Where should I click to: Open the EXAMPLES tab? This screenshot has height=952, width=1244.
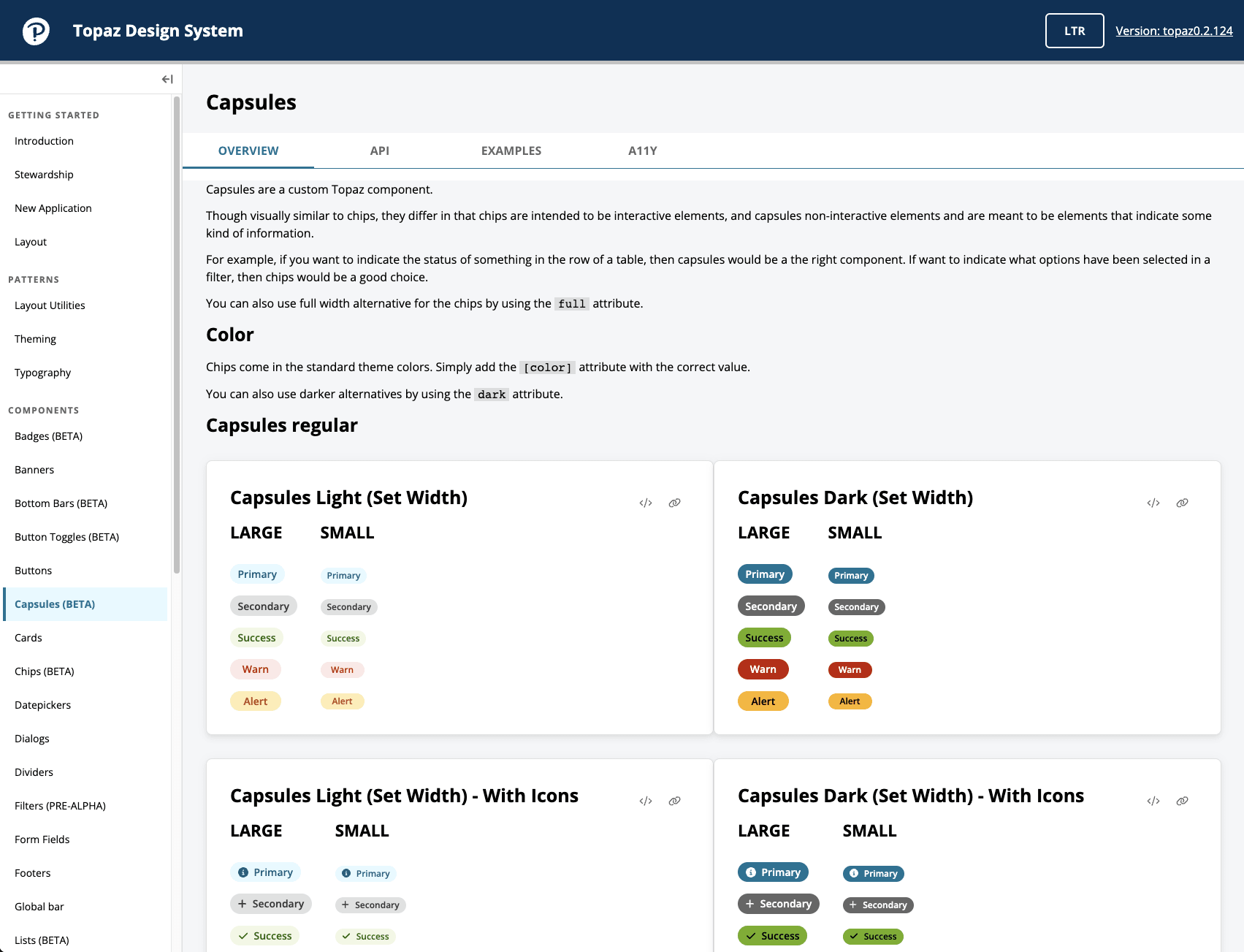pos(511,151)
